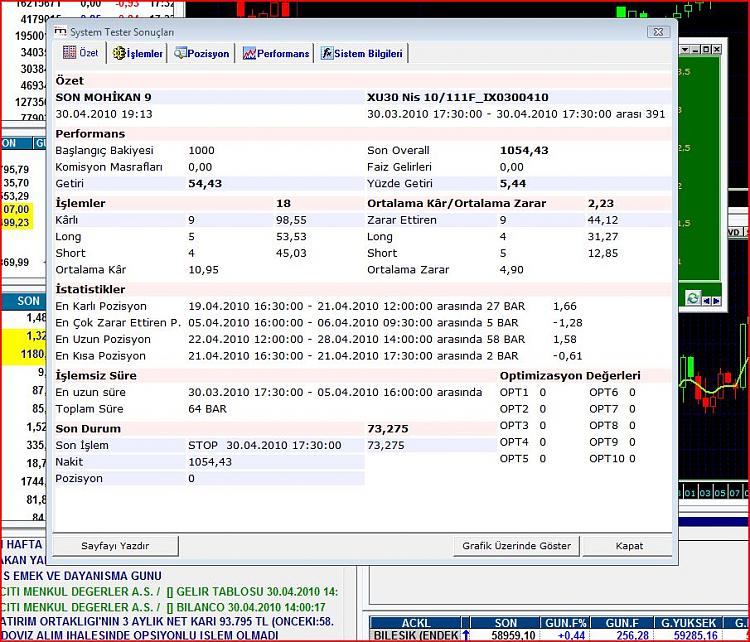Click the EMEK VE DAYANISMA GUNU news line

tap(81, 576)
